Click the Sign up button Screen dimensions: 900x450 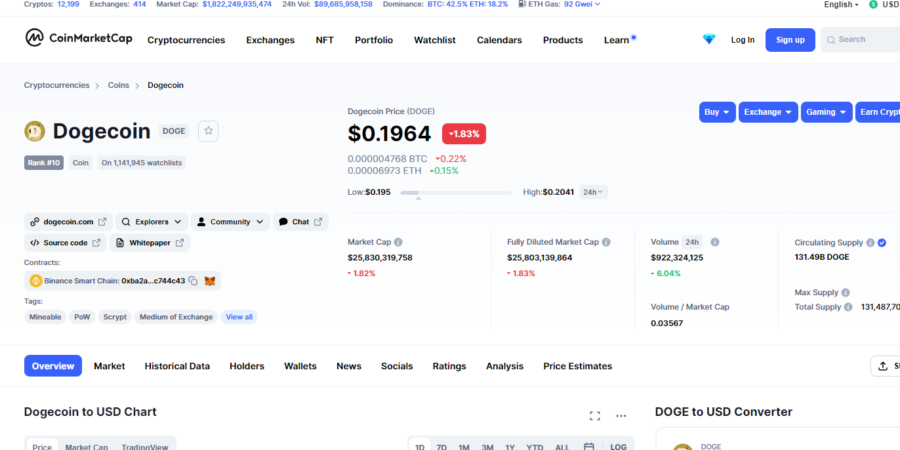click(790, 40)
